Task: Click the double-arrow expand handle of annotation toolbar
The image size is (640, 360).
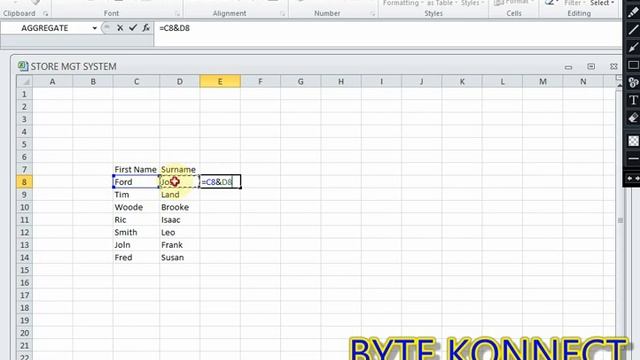Action: (x=633, y=178)
